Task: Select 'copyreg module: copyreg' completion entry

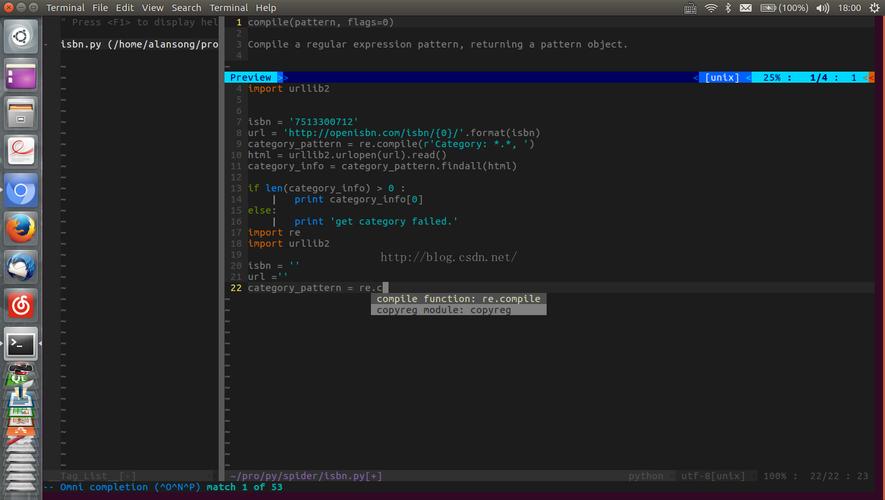Action: (x=458, y=310)
